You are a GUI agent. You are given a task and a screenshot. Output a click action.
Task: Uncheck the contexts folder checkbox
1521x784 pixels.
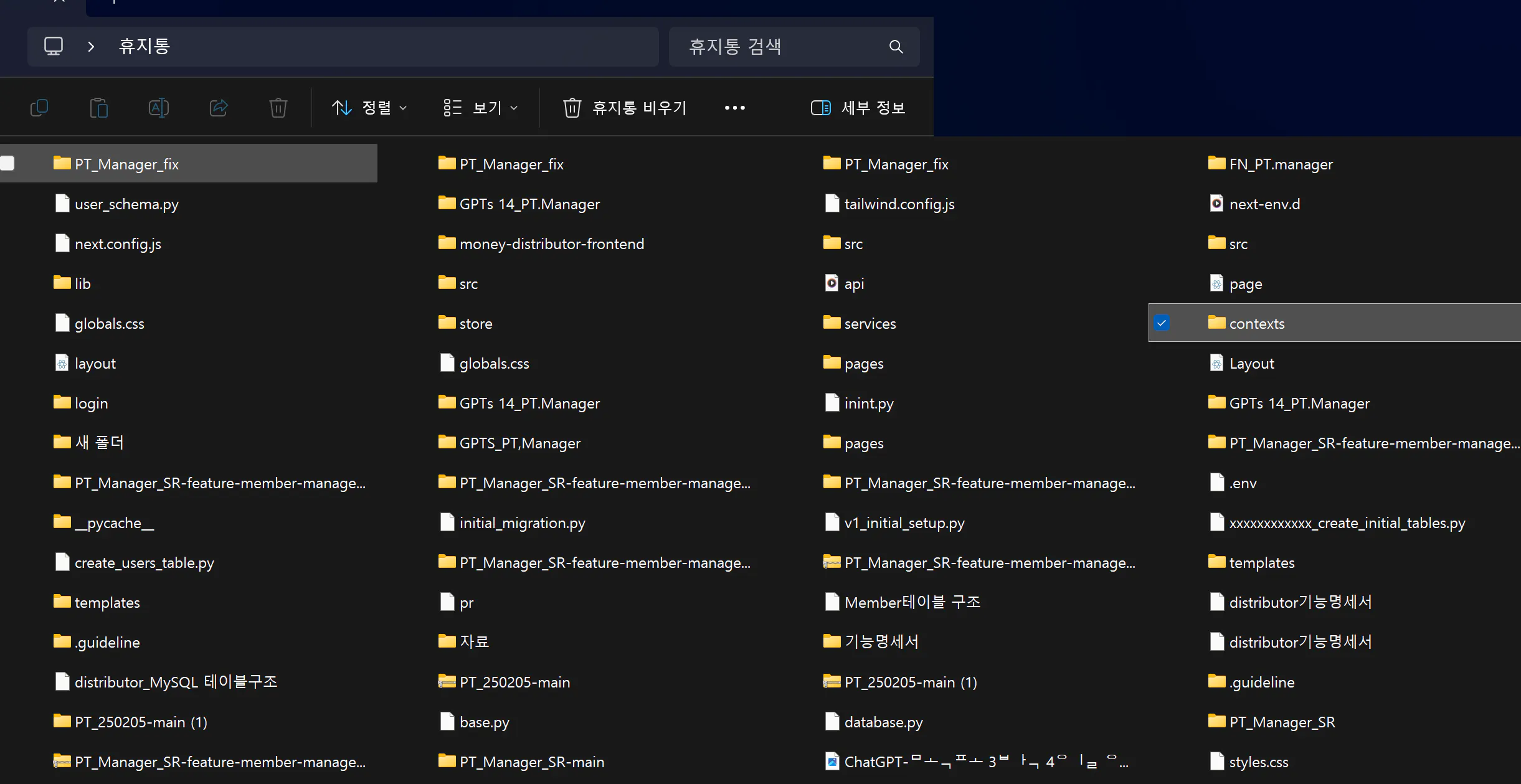[x=1162, y=323]
